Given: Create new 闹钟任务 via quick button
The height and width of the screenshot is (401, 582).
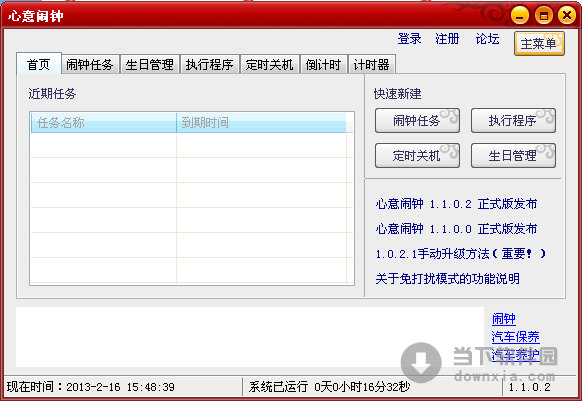Looking at the screenshot, I should tap(417, 121).
